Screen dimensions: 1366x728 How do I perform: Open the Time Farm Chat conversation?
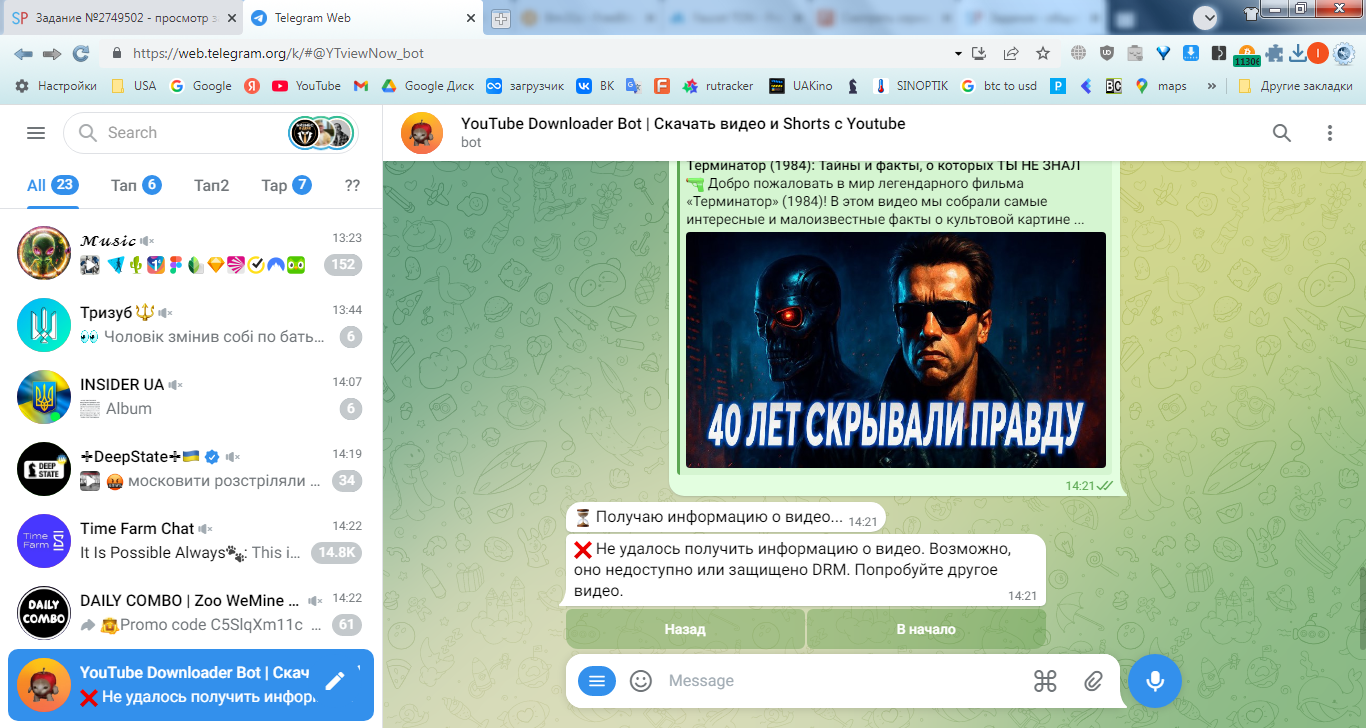tap(191, 541)
